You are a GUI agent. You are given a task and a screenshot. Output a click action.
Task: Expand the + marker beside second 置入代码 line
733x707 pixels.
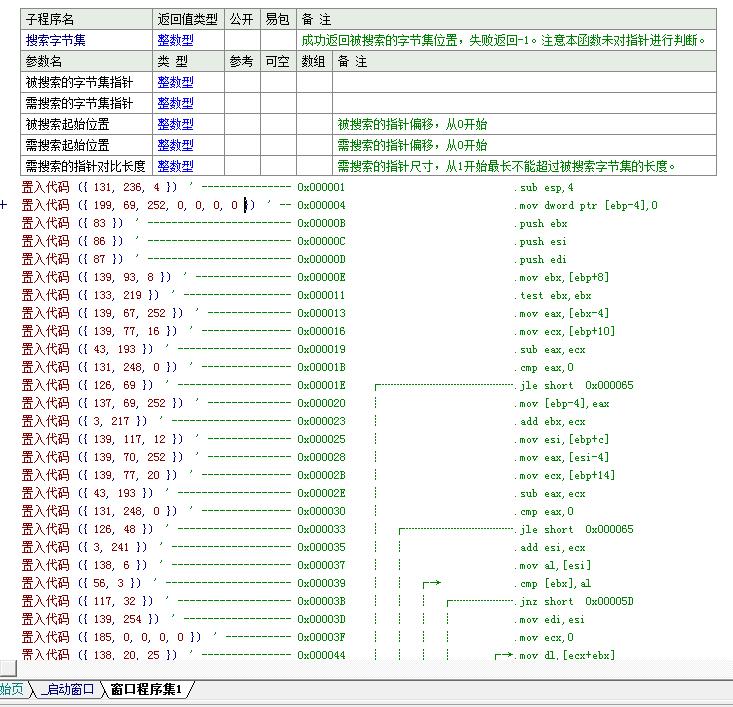[x=5, y=205]
